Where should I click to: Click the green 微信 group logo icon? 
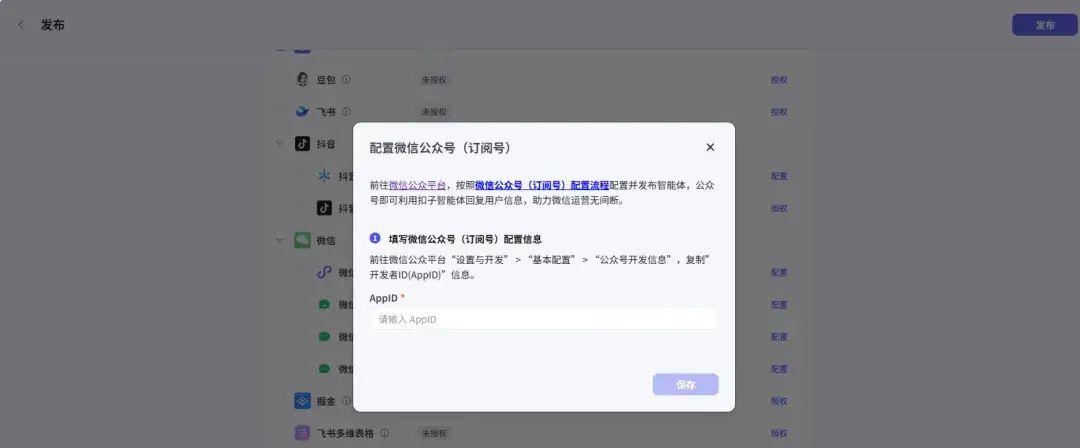pos(302,240)
